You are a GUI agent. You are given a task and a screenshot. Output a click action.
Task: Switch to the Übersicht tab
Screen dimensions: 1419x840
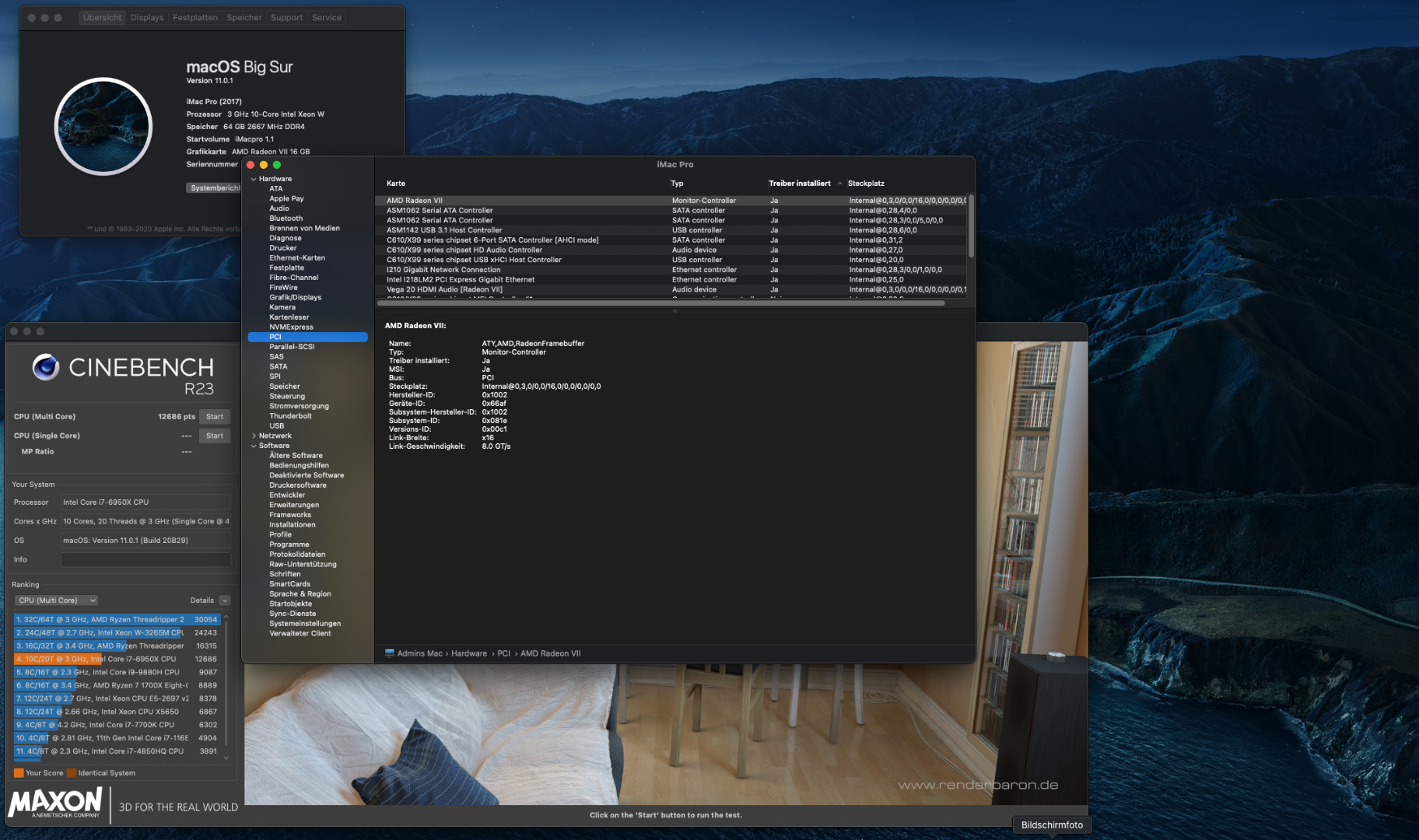[x=102, y=18]
